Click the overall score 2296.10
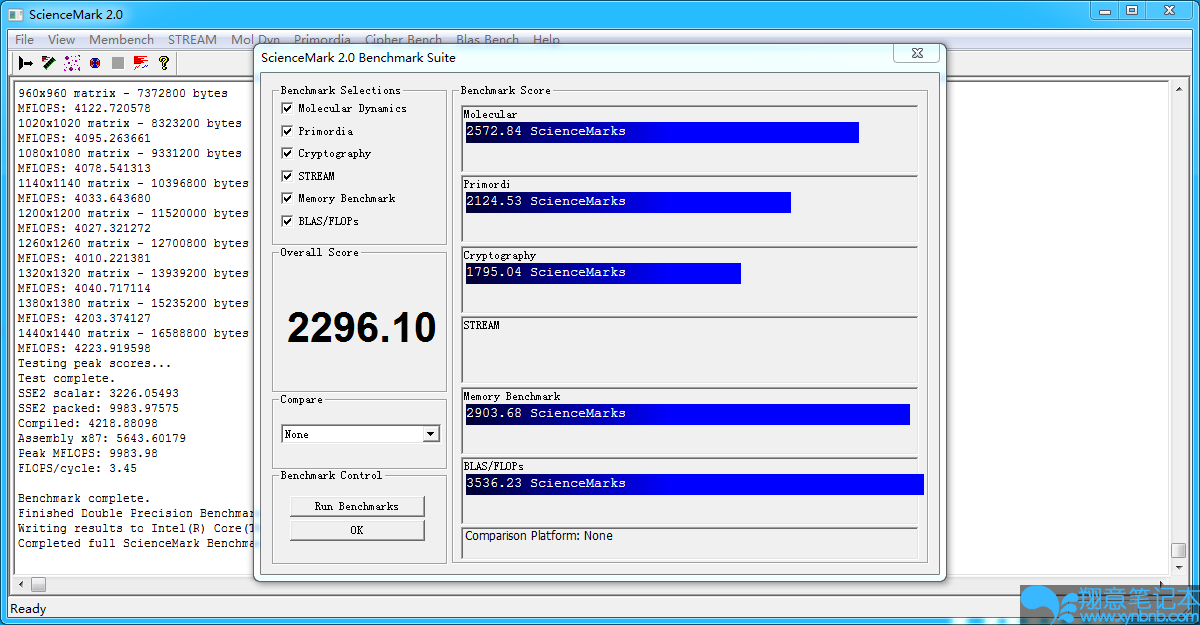This screenshot has height=625, width=1200. (x=362, y=328)
